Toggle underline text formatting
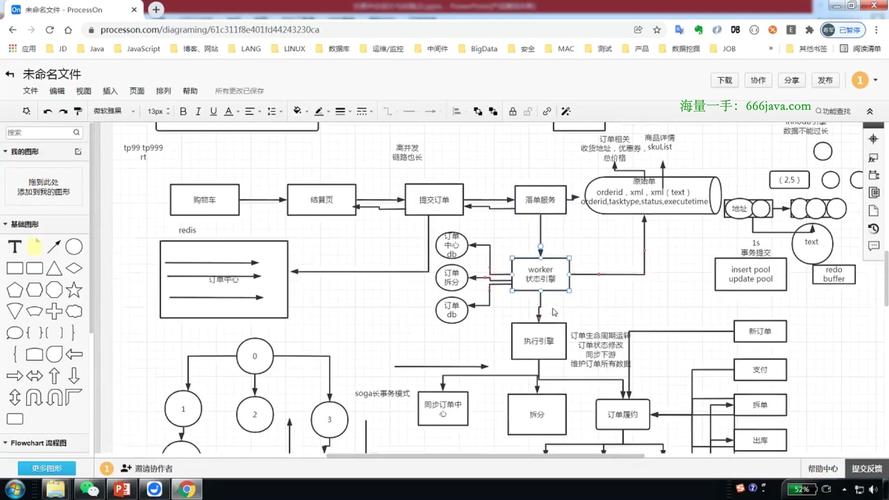 tap(214, 111)
